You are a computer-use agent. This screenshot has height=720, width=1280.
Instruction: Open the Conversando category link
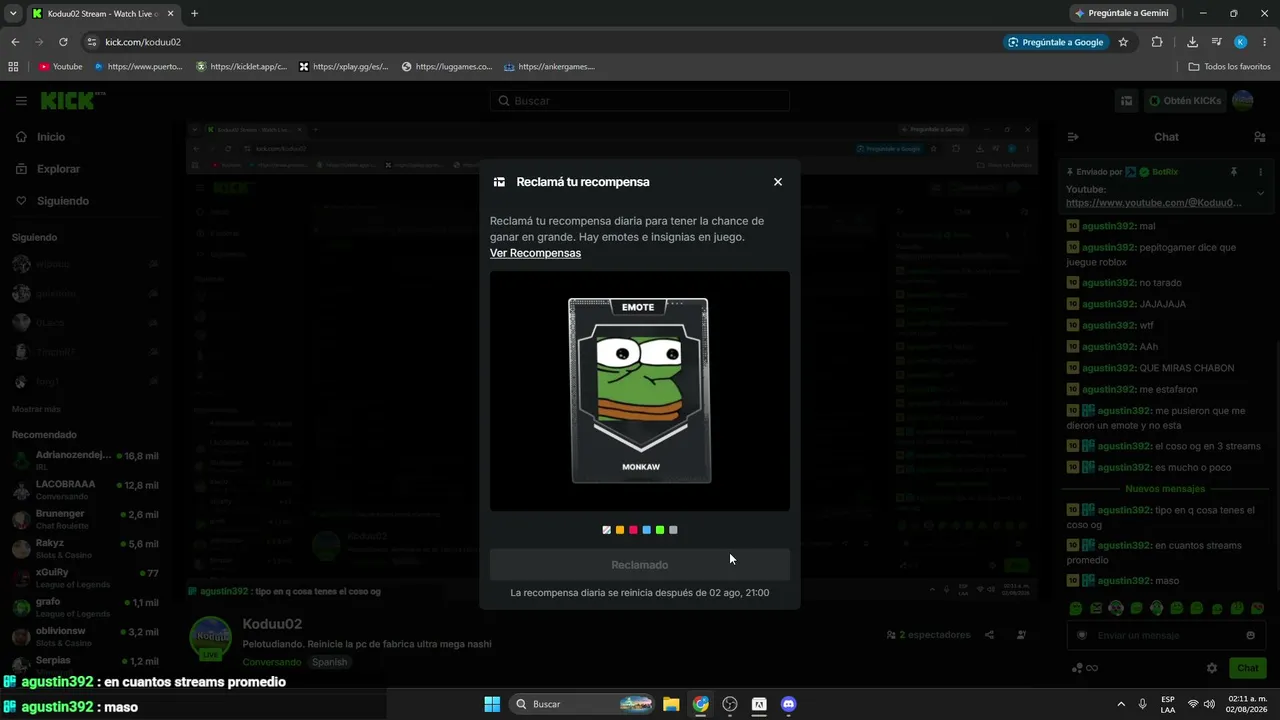click(271, 662)
